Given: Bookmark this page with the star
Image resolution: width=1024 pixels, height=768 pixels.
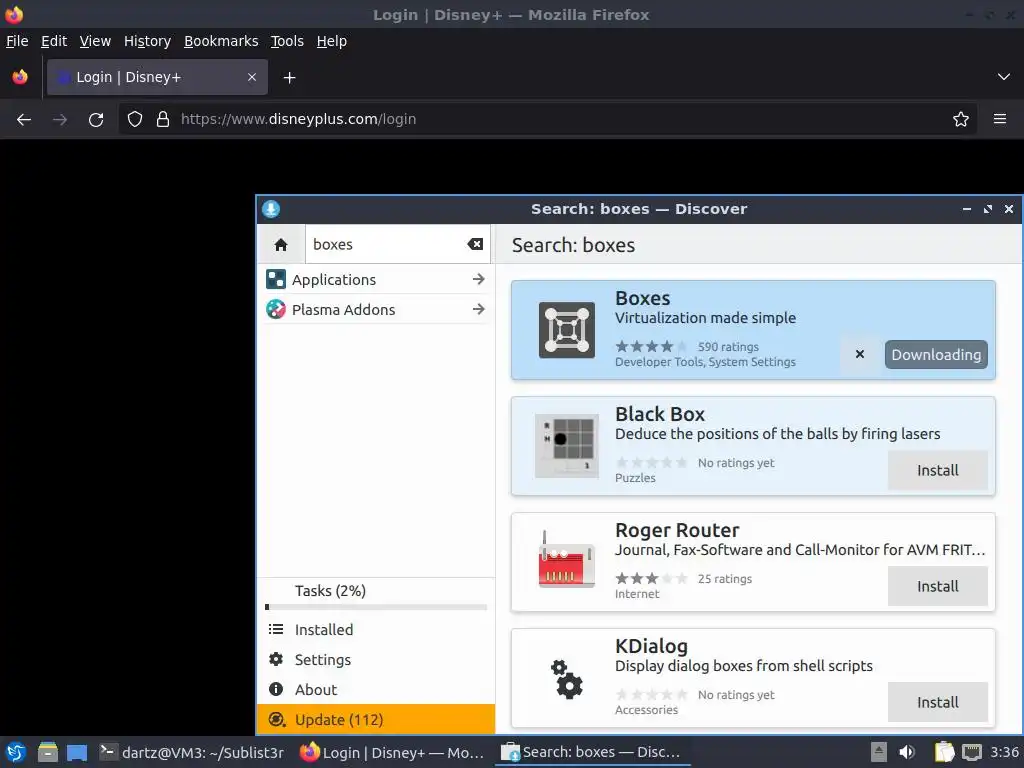Looking at the screenshot, I should coord(961,120).
